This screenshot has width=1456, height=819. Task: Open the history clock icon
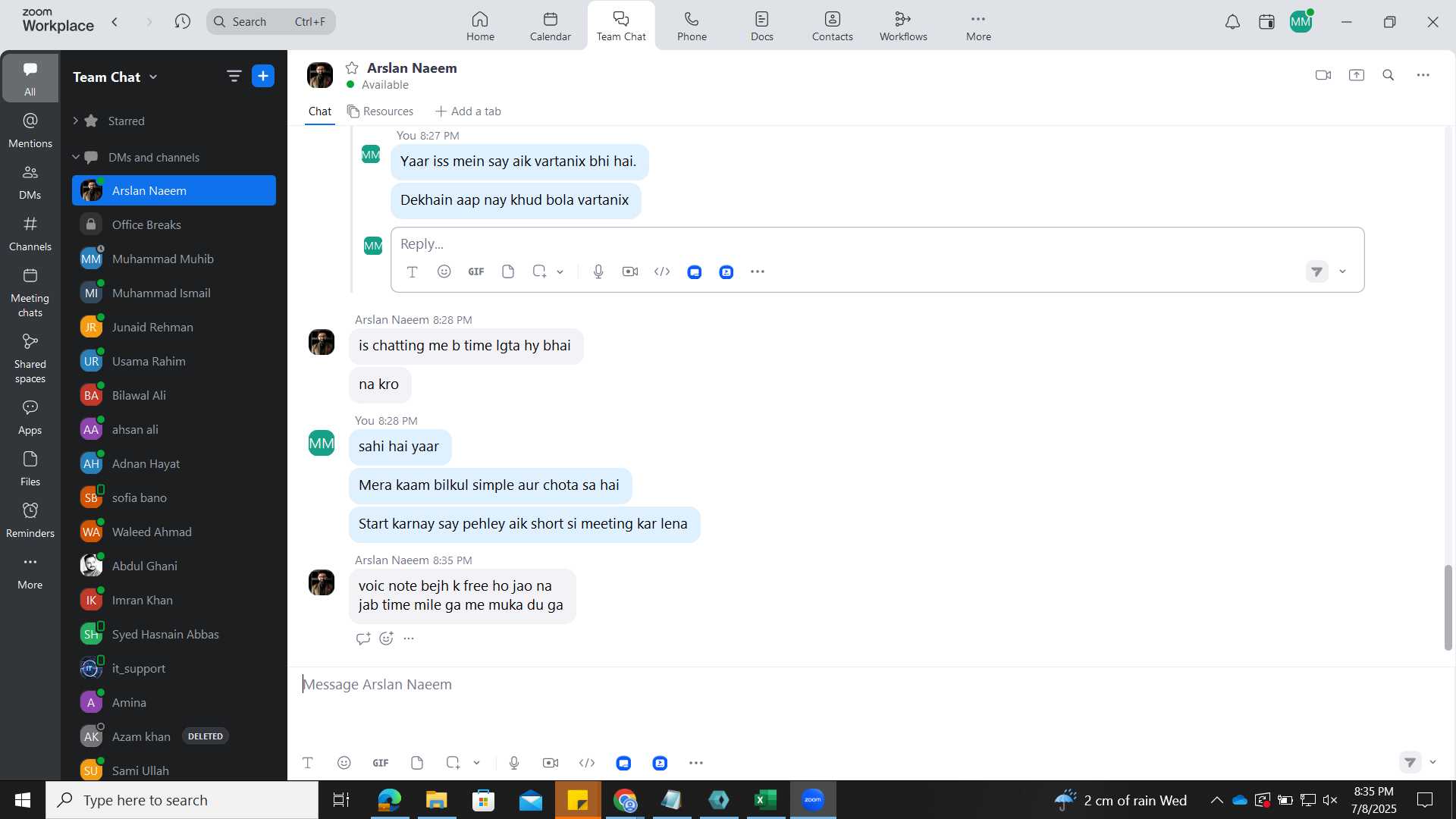tap(182, 22)
